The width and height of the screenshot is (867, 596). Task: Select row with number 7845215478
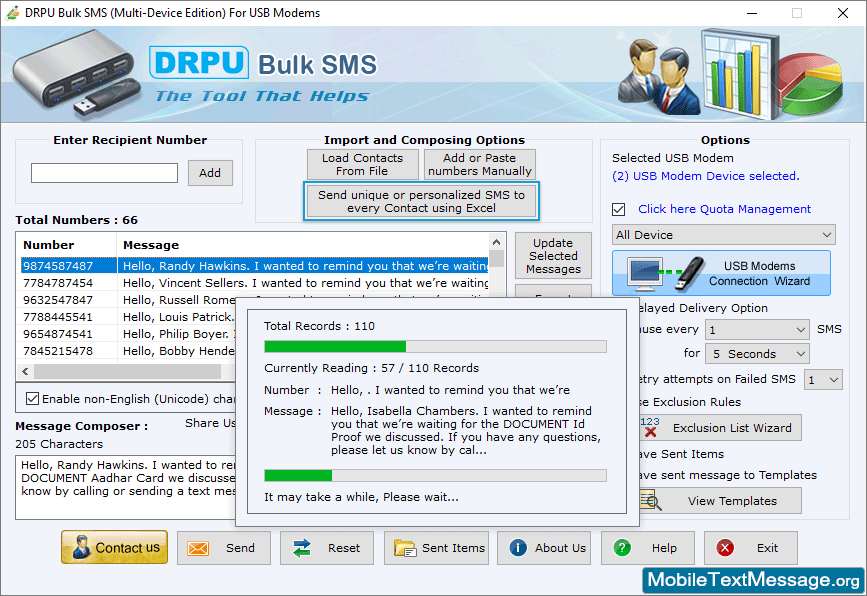point(128,351)
